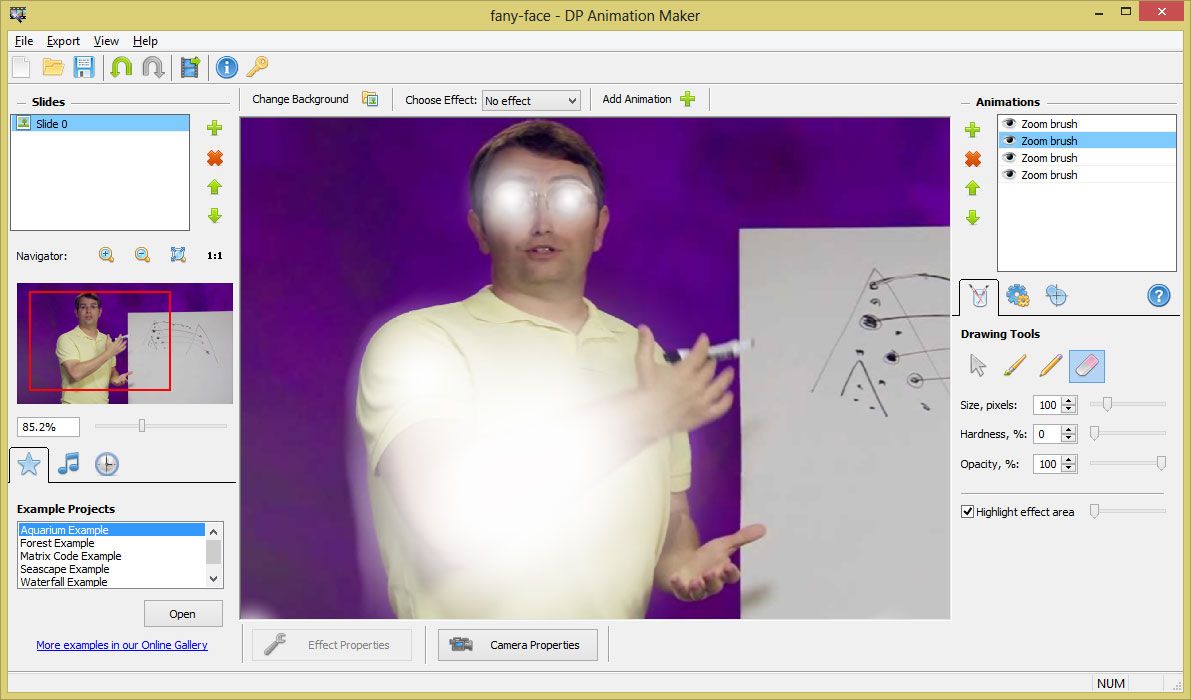Click the export animation film icon
Screen dimensions: 1191x700
190,68
